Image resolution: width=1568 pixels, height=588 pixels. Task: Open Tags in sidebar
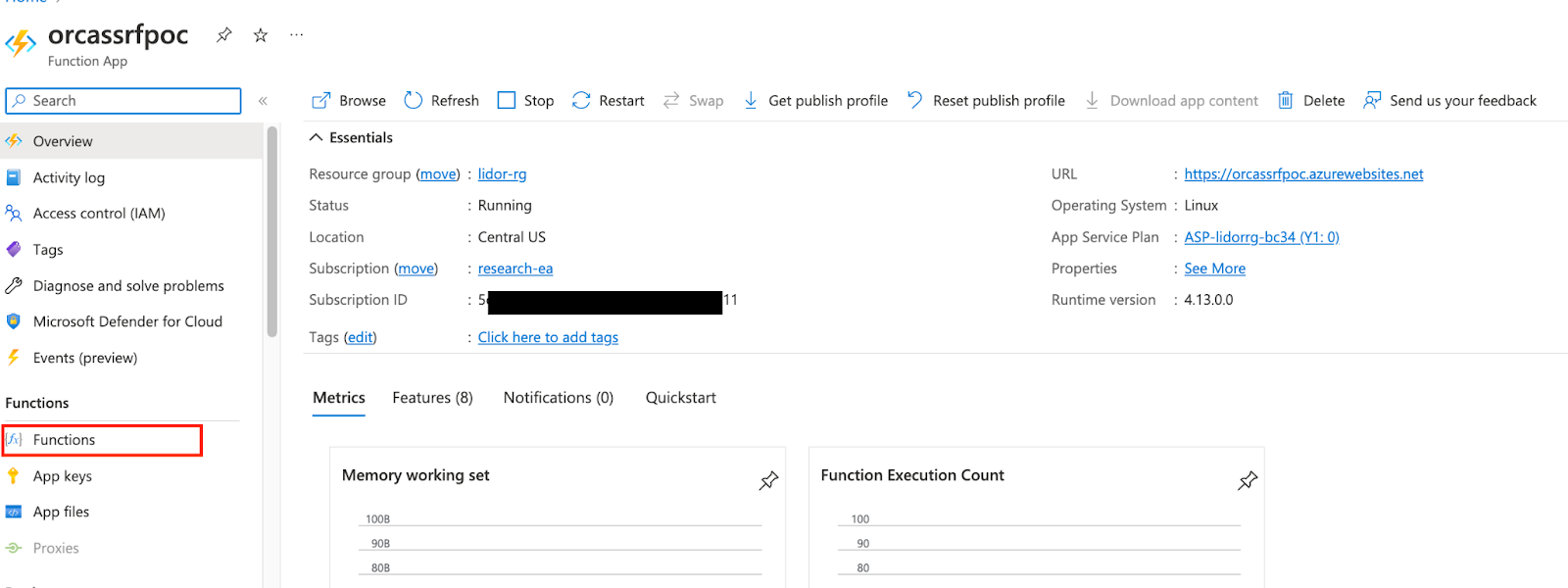[x=131, y=250]
